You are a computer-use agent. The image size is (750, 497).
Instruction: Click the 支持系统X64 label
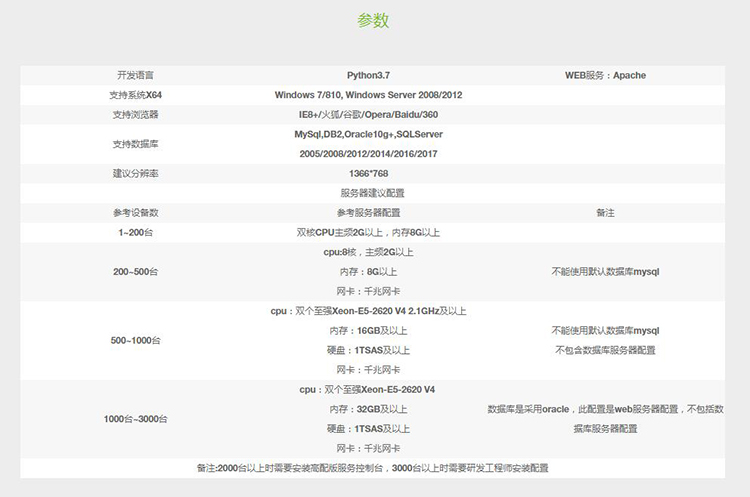coord(135,95)
